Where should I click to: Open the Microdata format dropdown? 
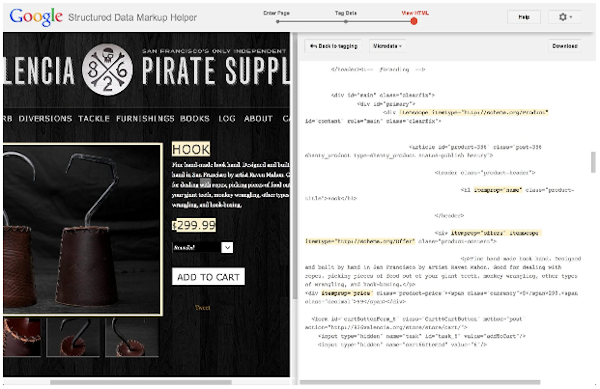tap(387, 46)
